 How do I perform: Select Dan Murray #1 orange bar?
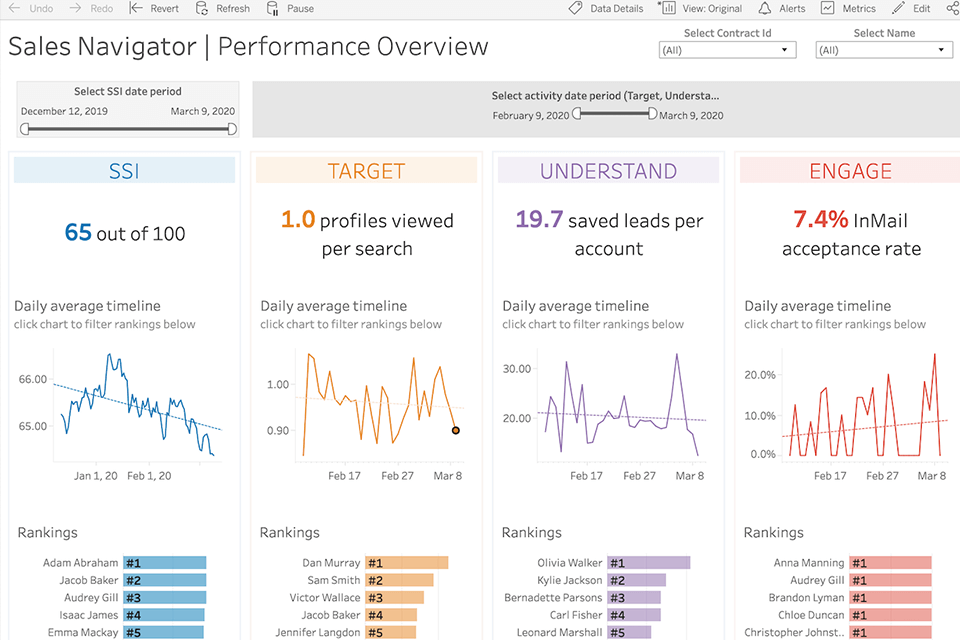[x=407, y=563]
